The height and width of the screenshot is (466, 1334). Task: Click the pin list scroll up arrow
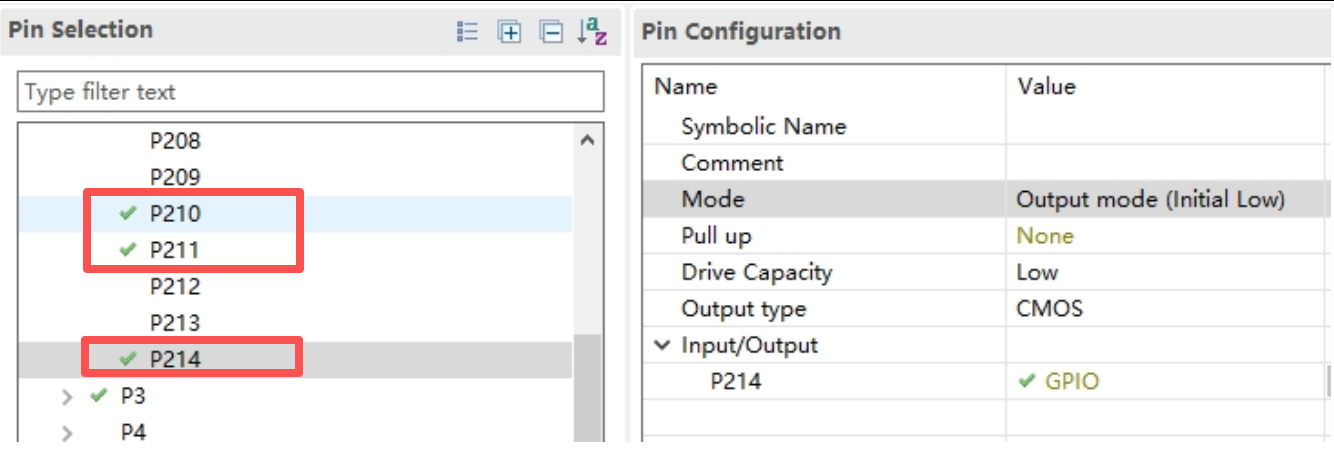(588, 141)
